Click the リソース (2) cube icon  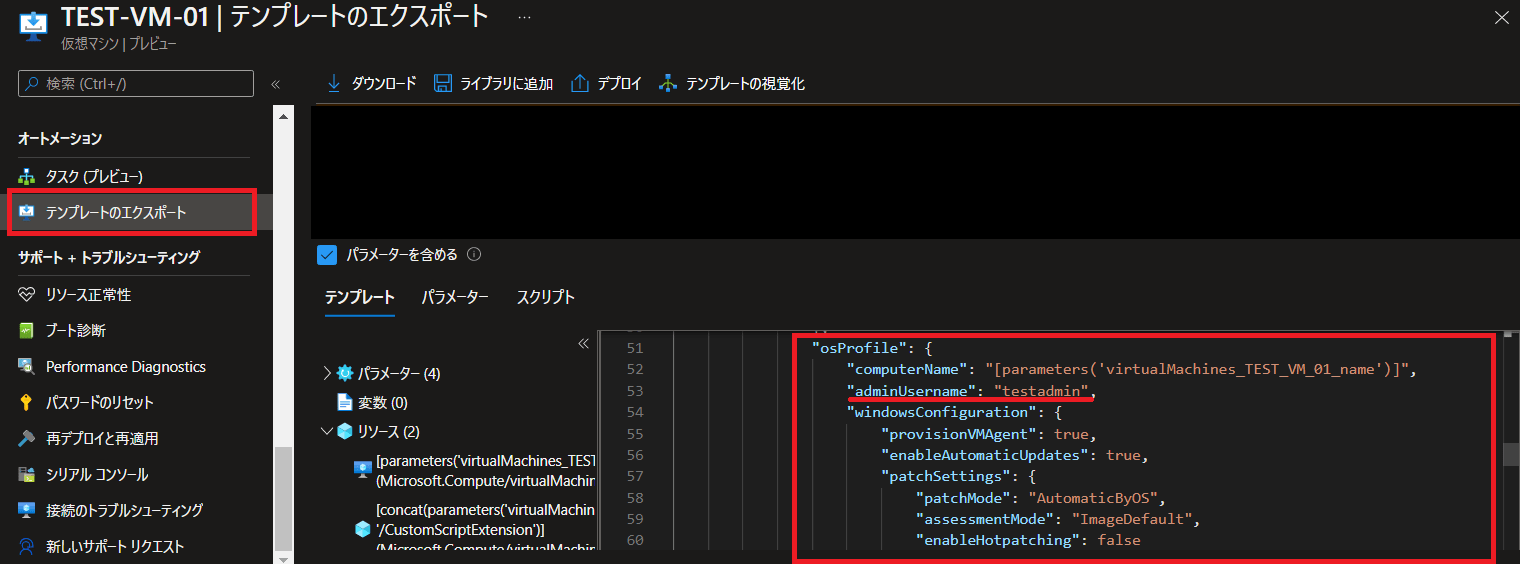point(345,432)
